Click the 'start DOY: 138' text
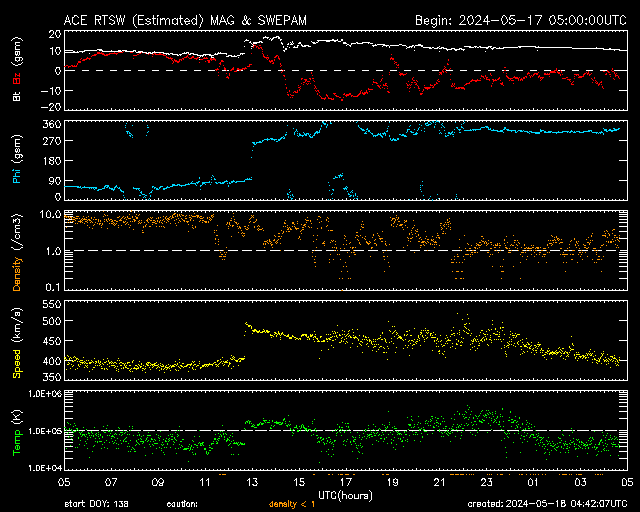 pos(96,504)
